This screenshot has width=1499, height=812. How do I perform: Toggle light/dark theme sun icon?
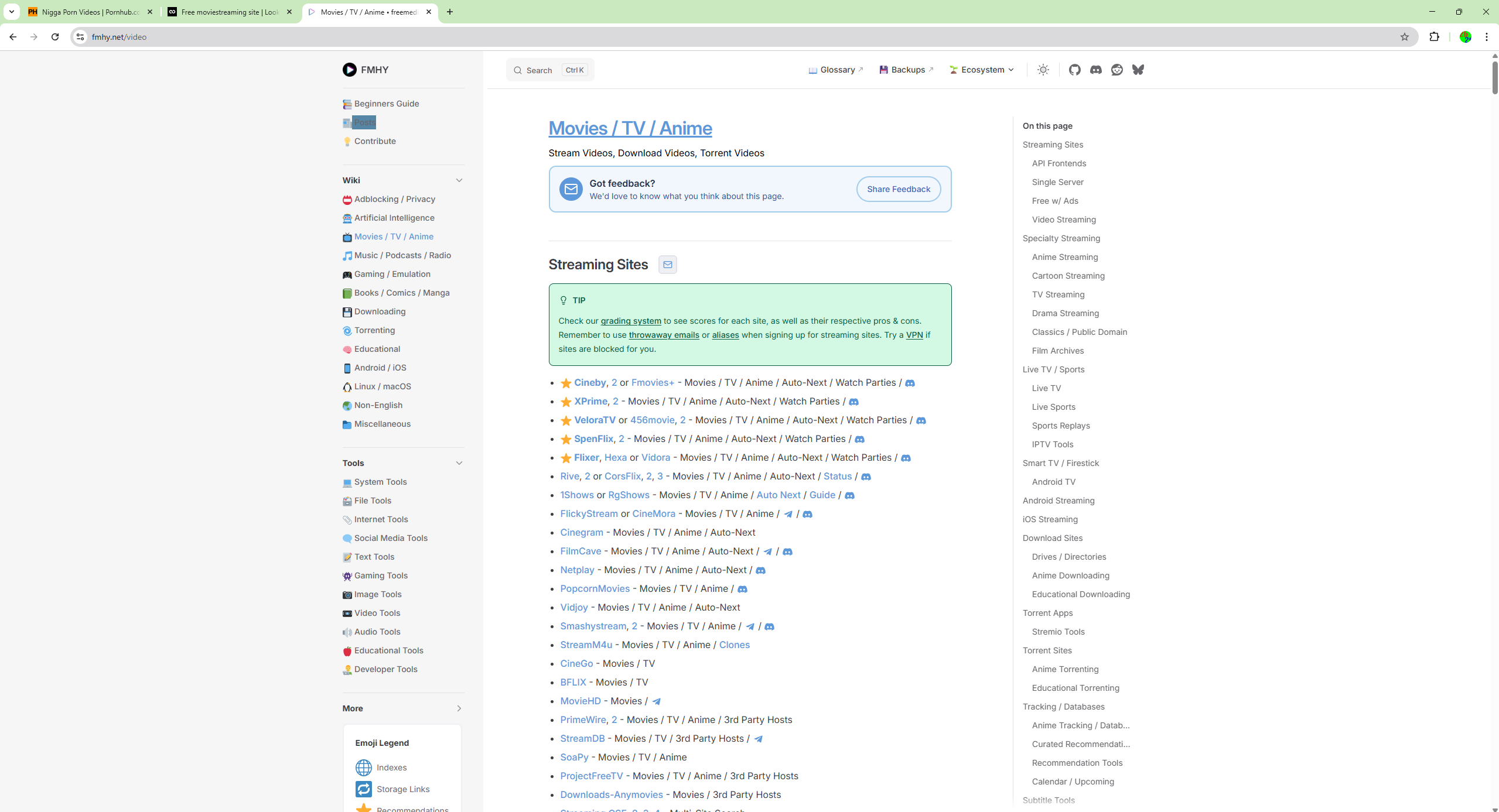(1043, 70)
